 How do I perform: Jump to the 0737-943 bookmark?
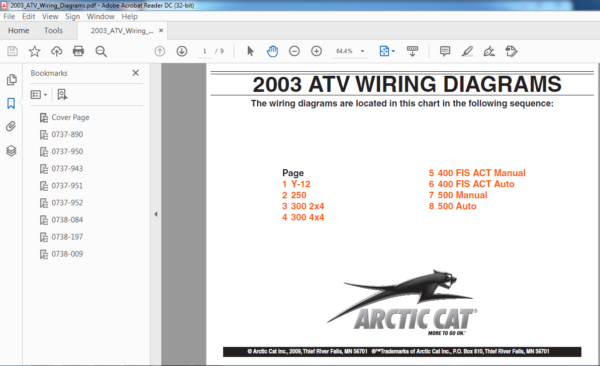67,168
